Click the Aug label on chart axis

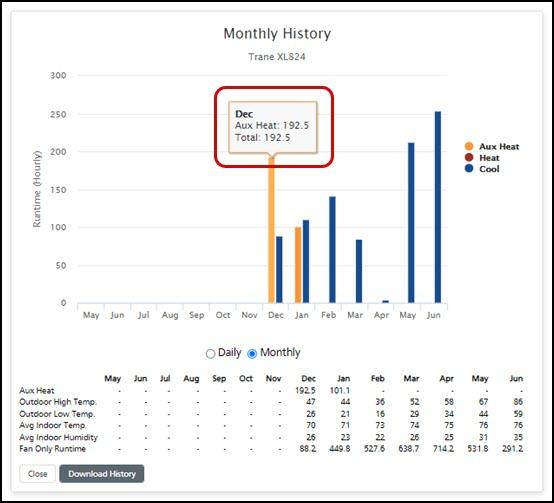tap(170, 315)
